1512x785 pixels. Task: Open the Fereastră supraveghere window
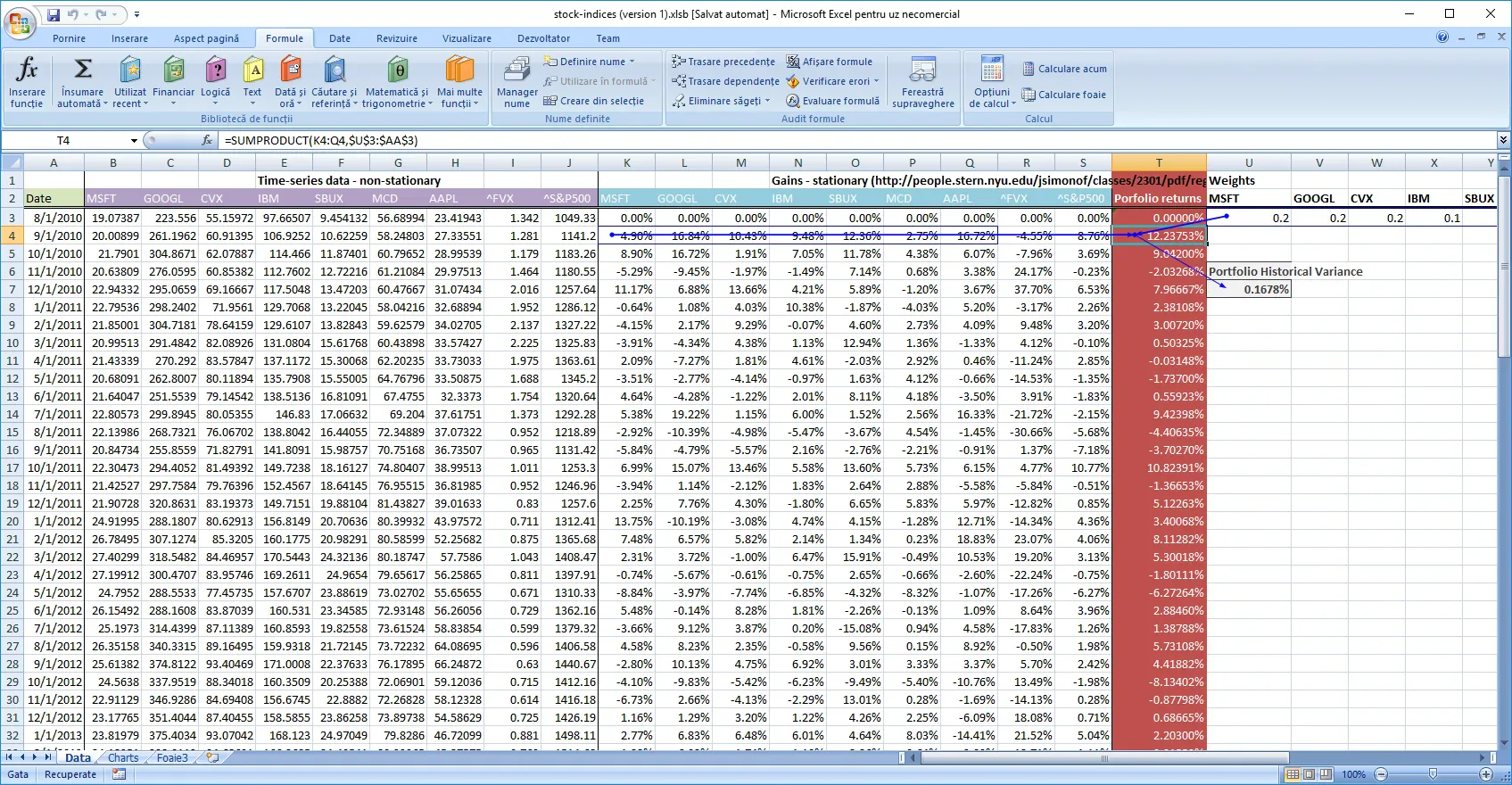click(x=922, y=82)
